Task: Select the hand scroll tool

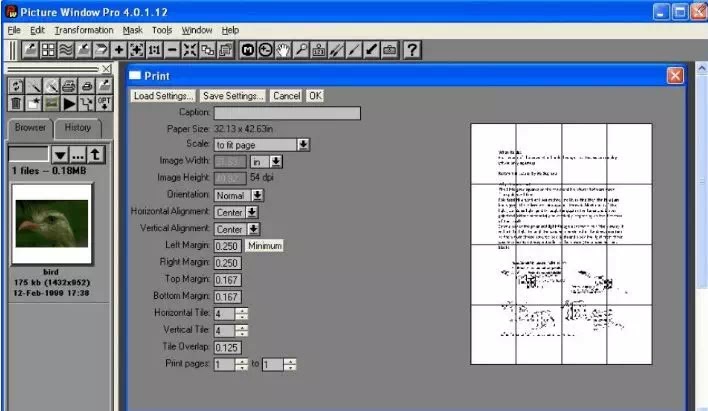Action: (x=283, y=50)
